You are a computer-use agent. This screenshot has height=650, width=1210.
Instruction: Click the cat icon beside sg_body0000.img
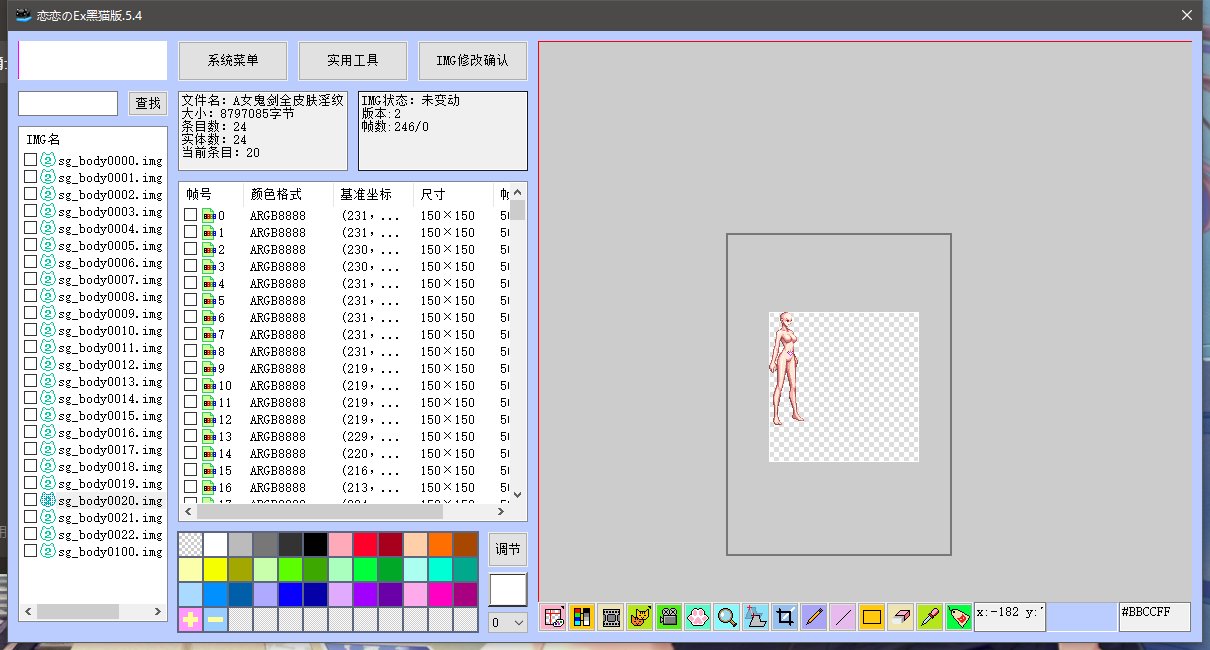click(x=47, y=160)
